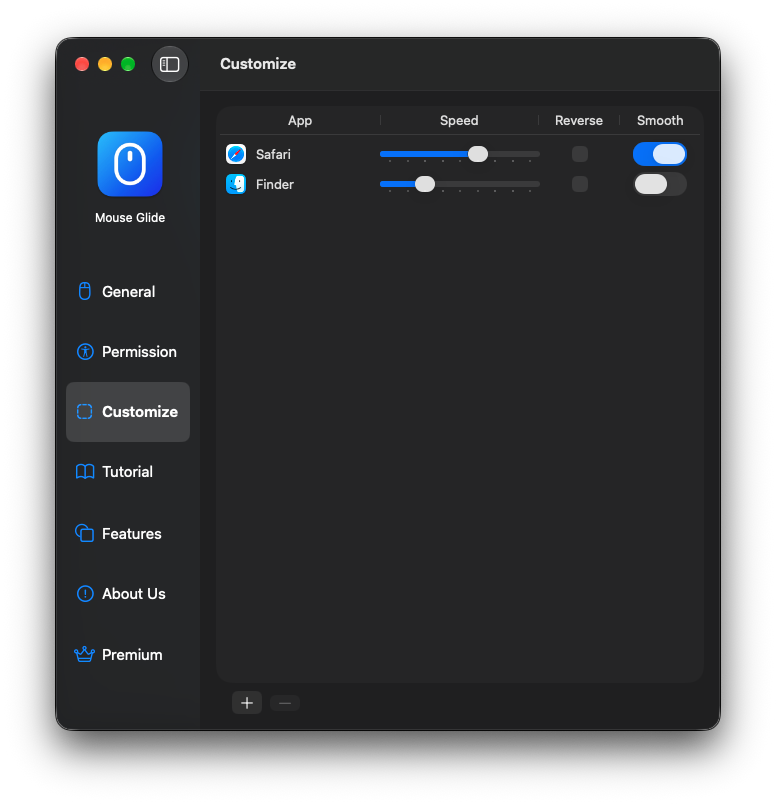Click the Speed column header
Viewport: 776px width, 804px height.
(459, 120)
